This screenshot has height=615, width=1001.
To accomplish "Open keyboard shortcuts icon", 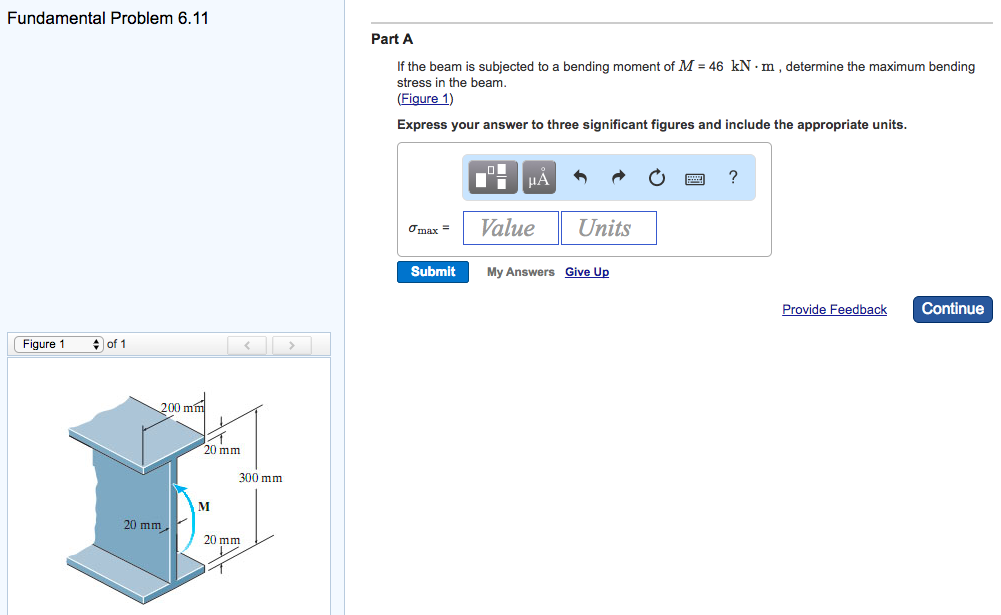I will click(695, 179).
